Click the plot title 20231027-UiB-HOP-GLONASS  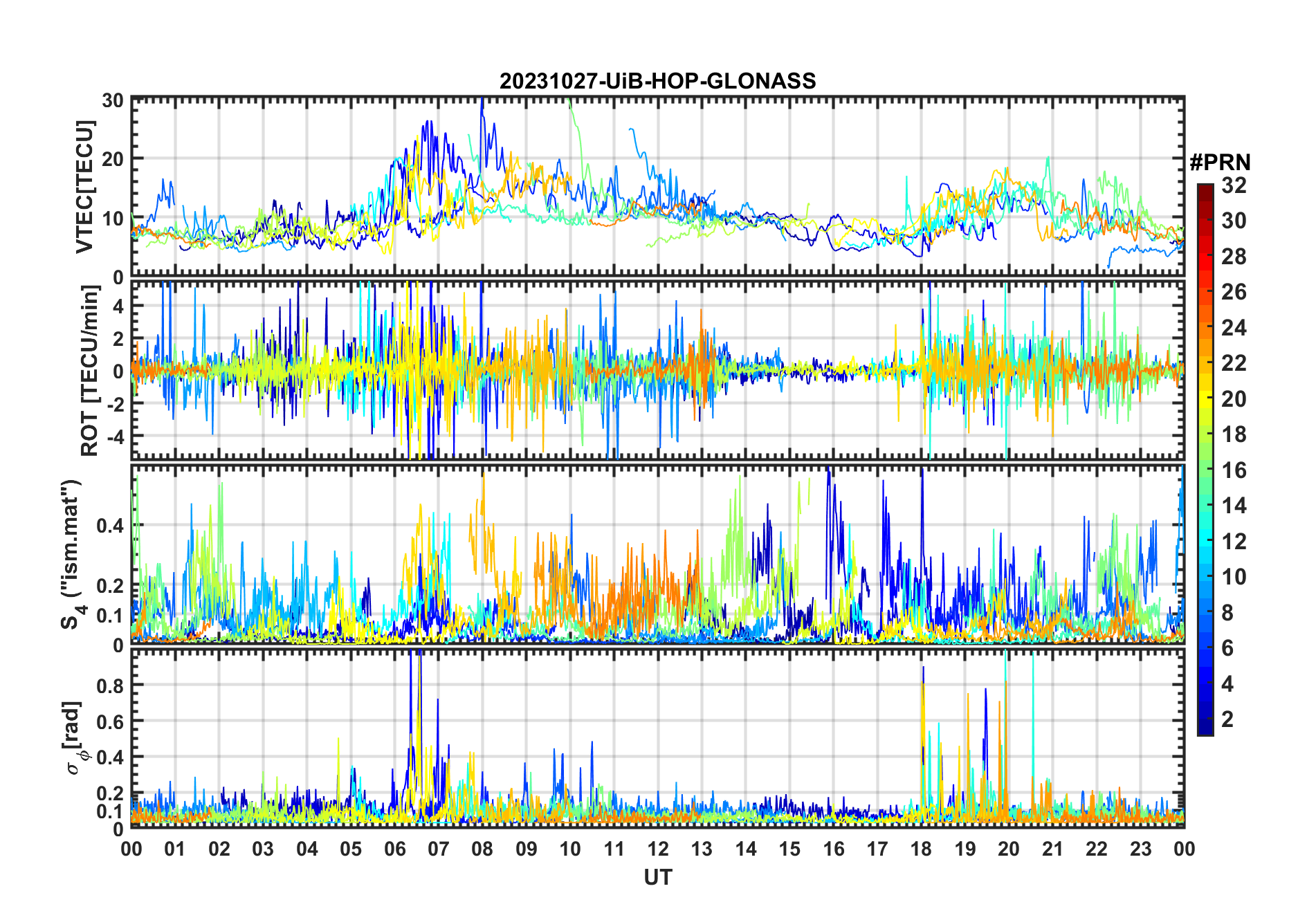(657, 81)
